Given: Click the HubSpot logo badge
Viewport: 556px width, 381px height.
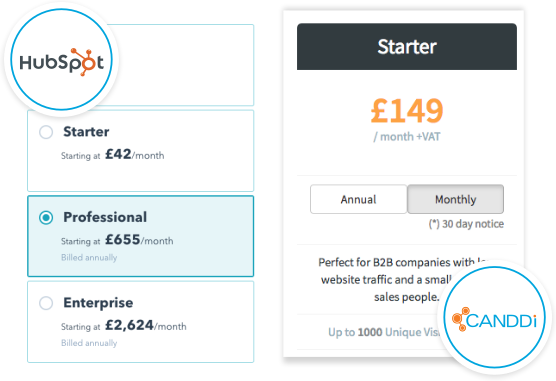Looking at the screenshot, I should [x=61, y=60].
